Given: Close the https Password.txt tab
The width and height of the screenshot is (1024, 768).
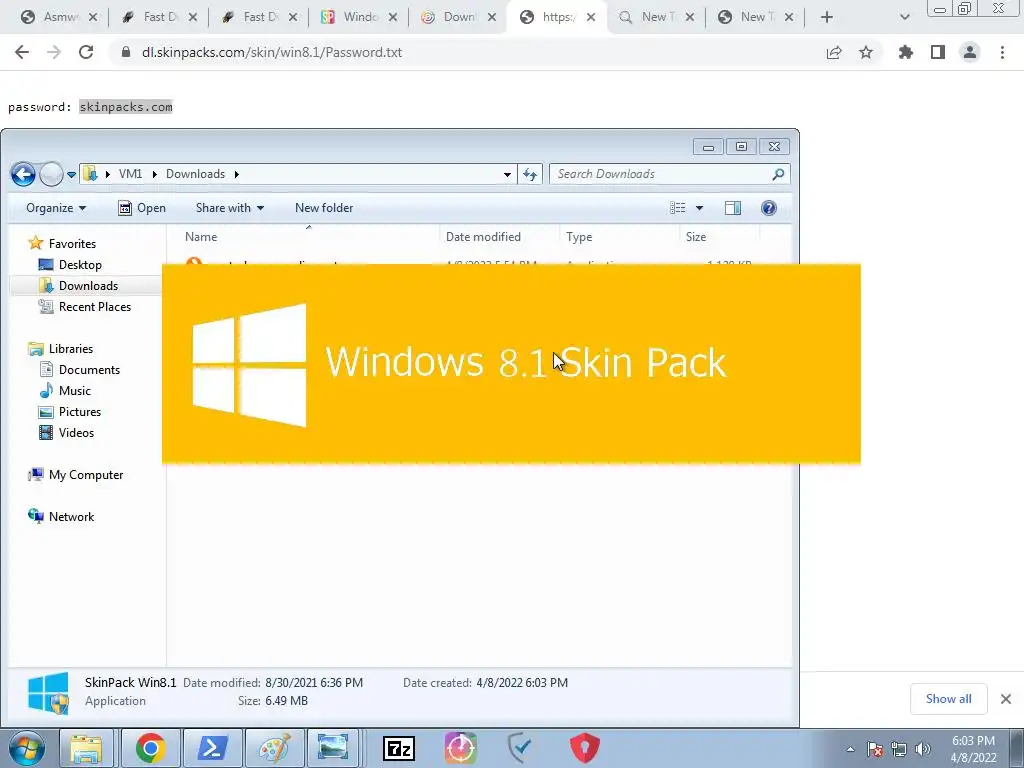Looking at the screenshot, I should point(590,17).
